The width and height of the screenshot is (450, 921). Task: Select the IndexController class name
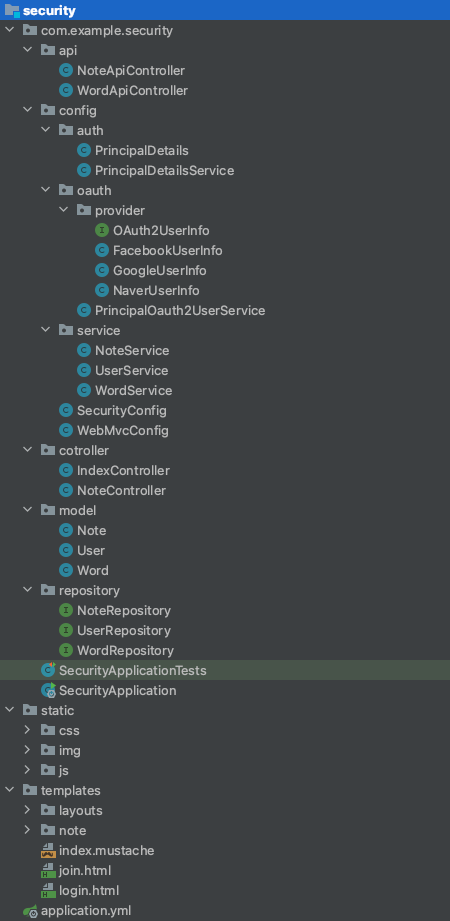(123, 470)
